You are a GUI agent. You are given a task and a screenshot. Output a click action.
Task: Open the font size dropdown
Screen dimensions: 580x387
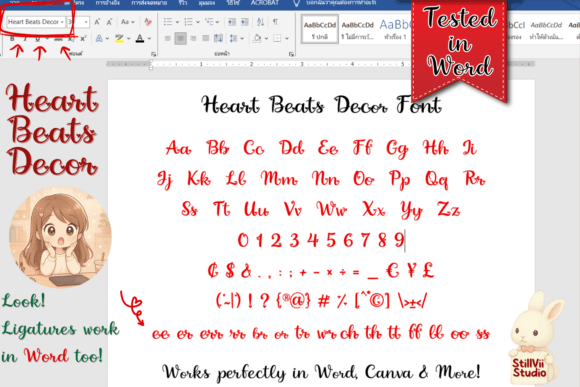click(x=86, y=22)
